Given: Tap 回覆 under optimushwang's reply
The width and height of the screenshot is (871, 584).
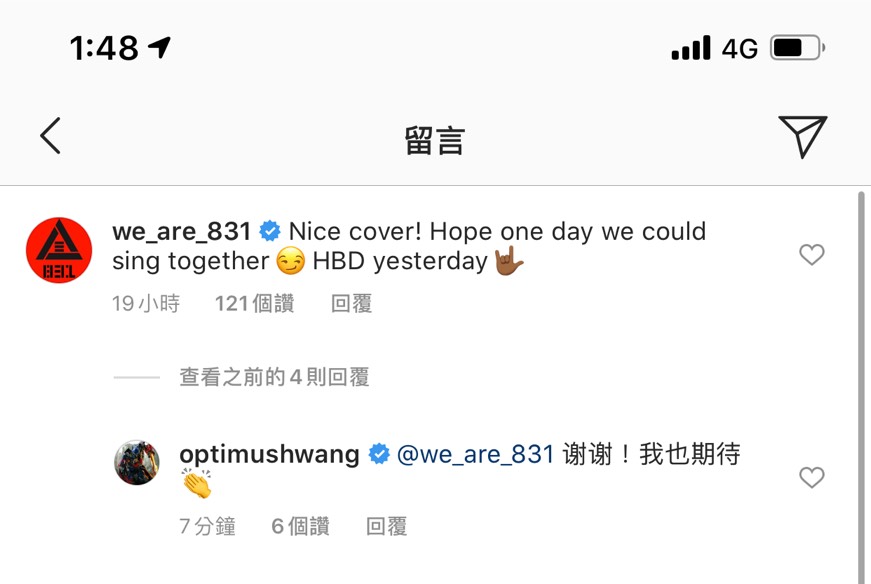Looking at the screenshot, I should [x=386, y=526].
